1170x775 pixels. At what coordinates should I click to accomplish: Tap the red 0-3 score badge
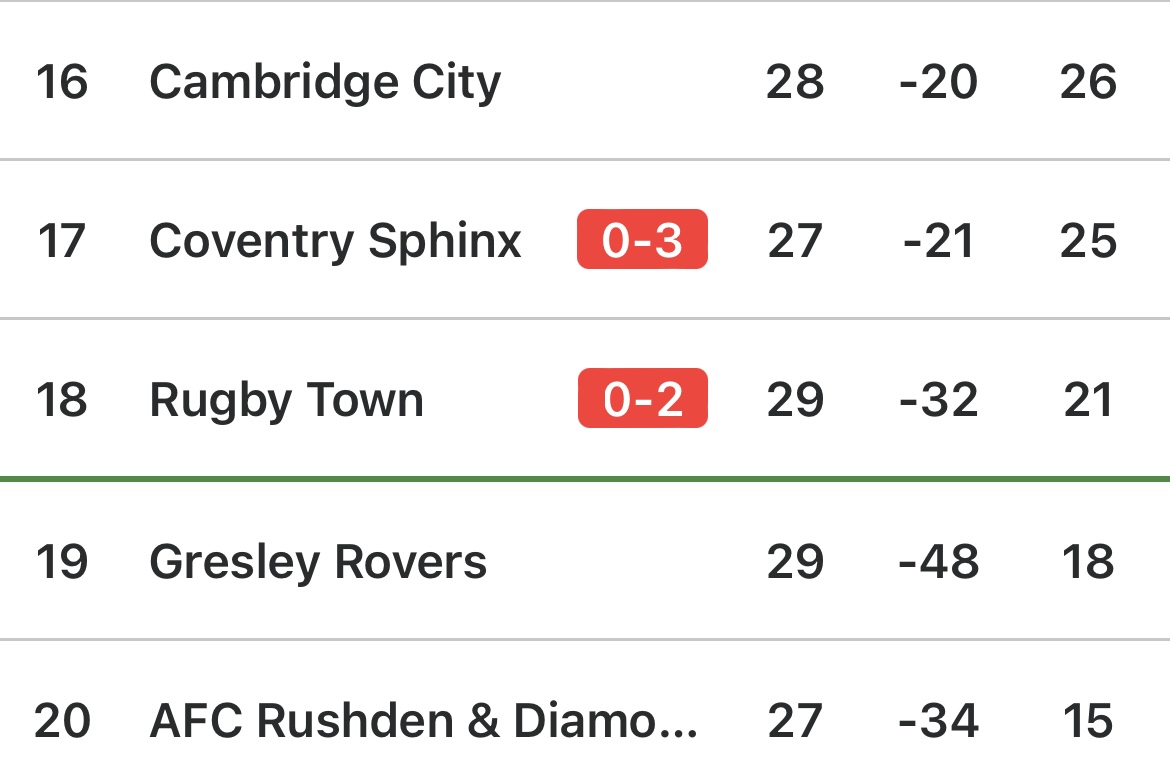[642, 240]
